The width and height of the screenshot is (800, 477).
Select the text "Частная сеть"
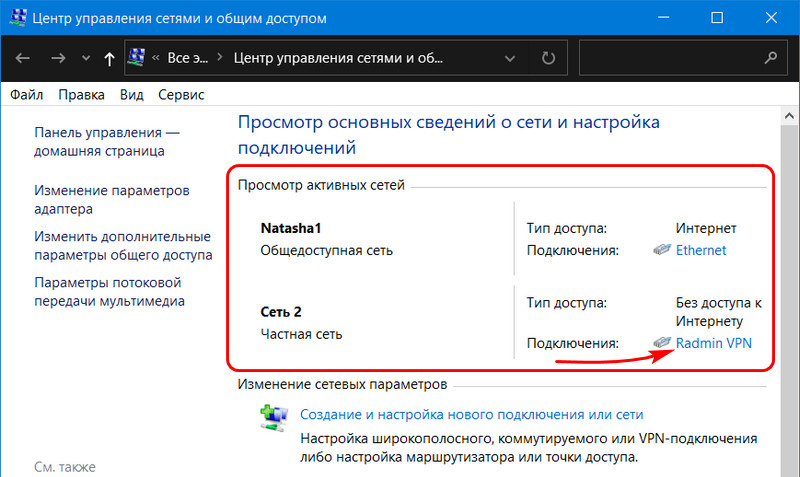click(301, 334)
